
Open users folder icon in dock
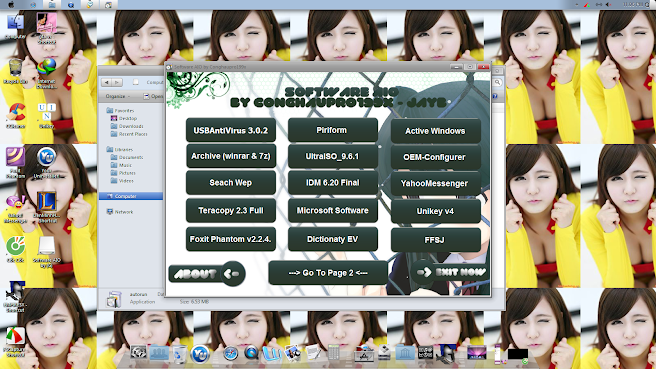point(159,354)
